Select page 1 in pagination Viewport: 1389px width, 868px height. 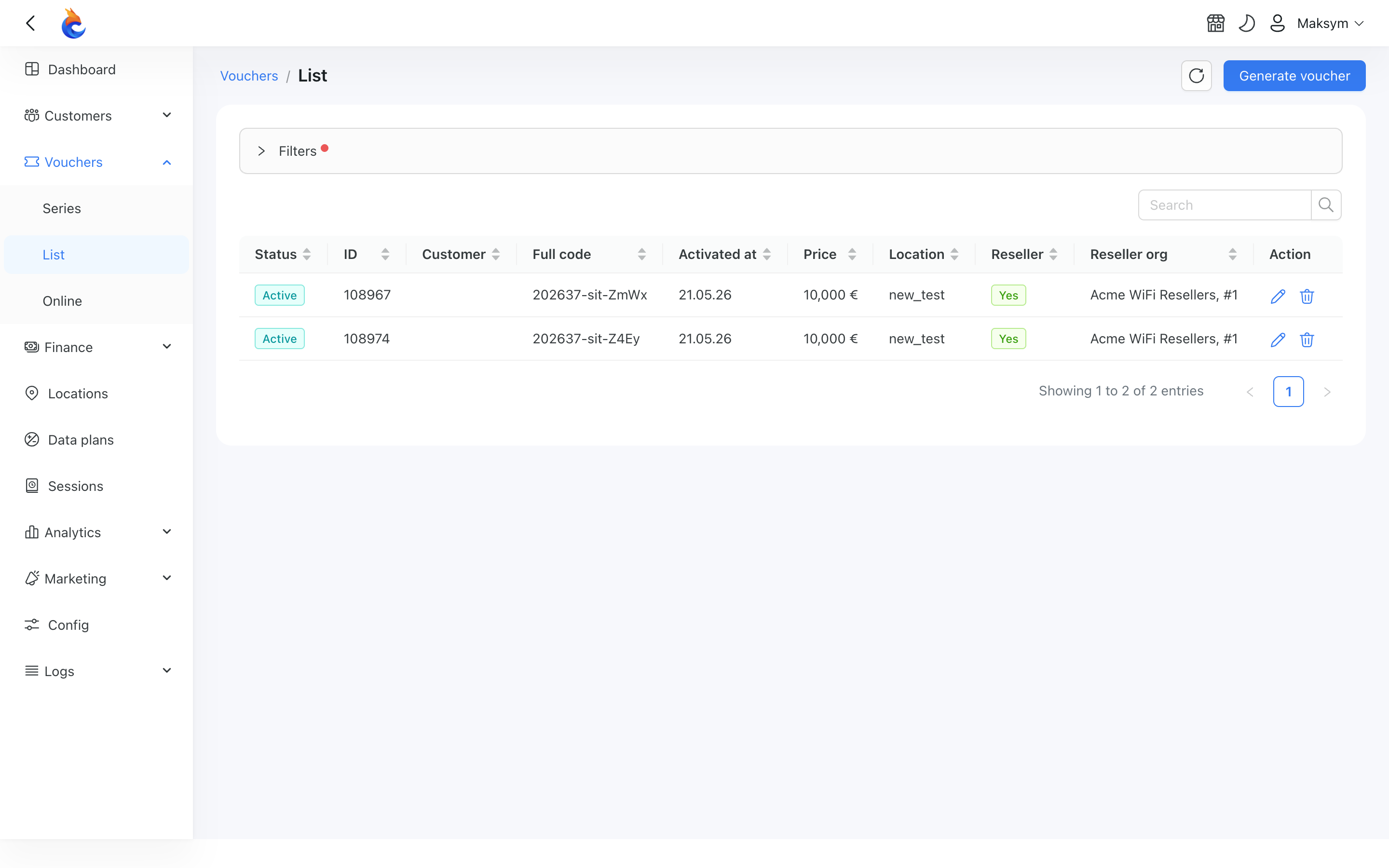pos(1289,392)
